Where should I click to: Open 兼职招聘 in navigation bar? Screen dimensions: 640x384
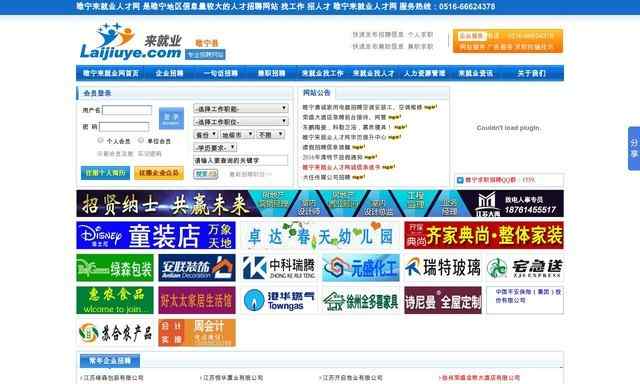click(271, 73)
